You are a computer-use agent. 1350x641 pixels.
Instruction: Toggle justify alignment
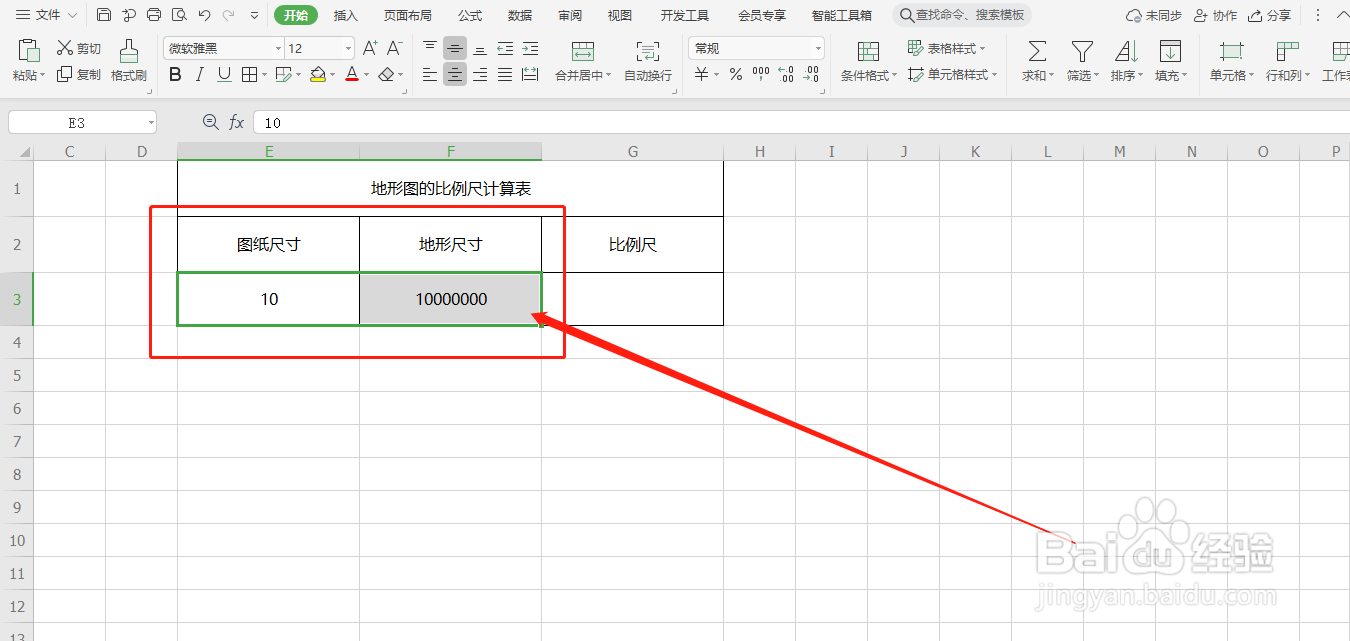pyautogui.click(x=505, y=74)
